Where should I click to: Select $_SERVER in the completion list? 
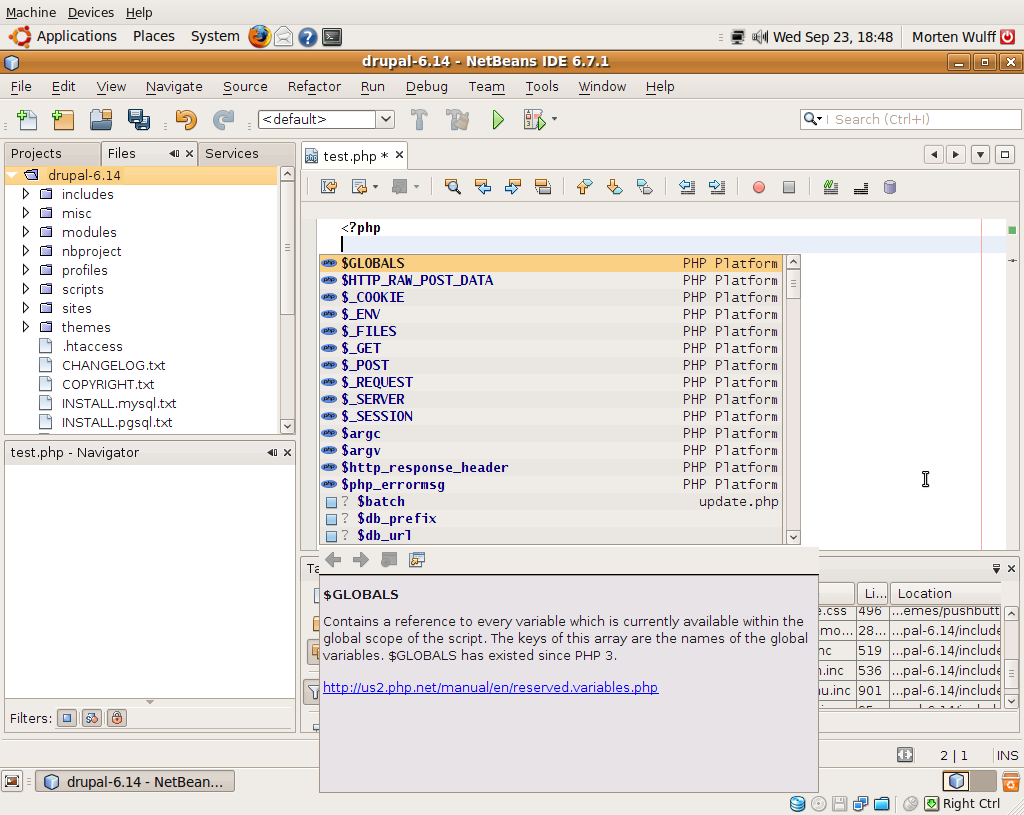(x=551, y=399)
